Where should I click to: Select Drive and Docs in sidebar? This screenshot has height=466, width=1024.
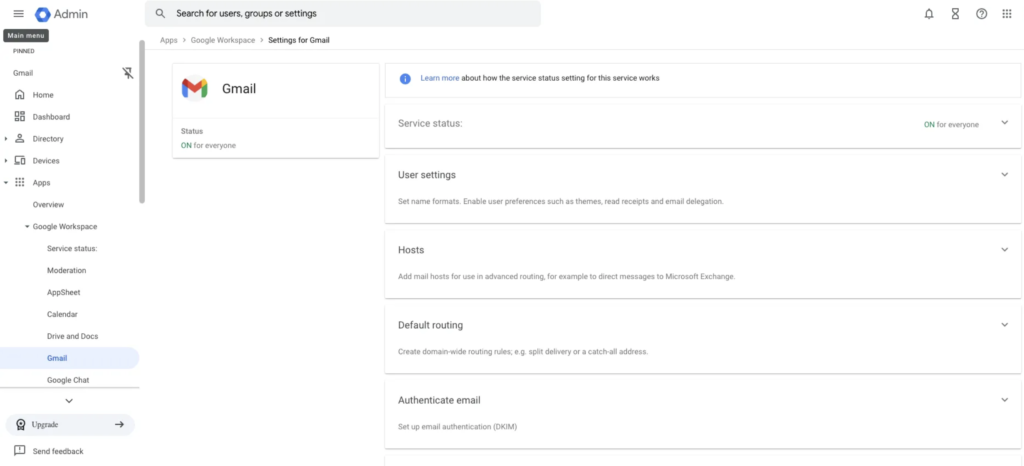click(x=72, y=336)
